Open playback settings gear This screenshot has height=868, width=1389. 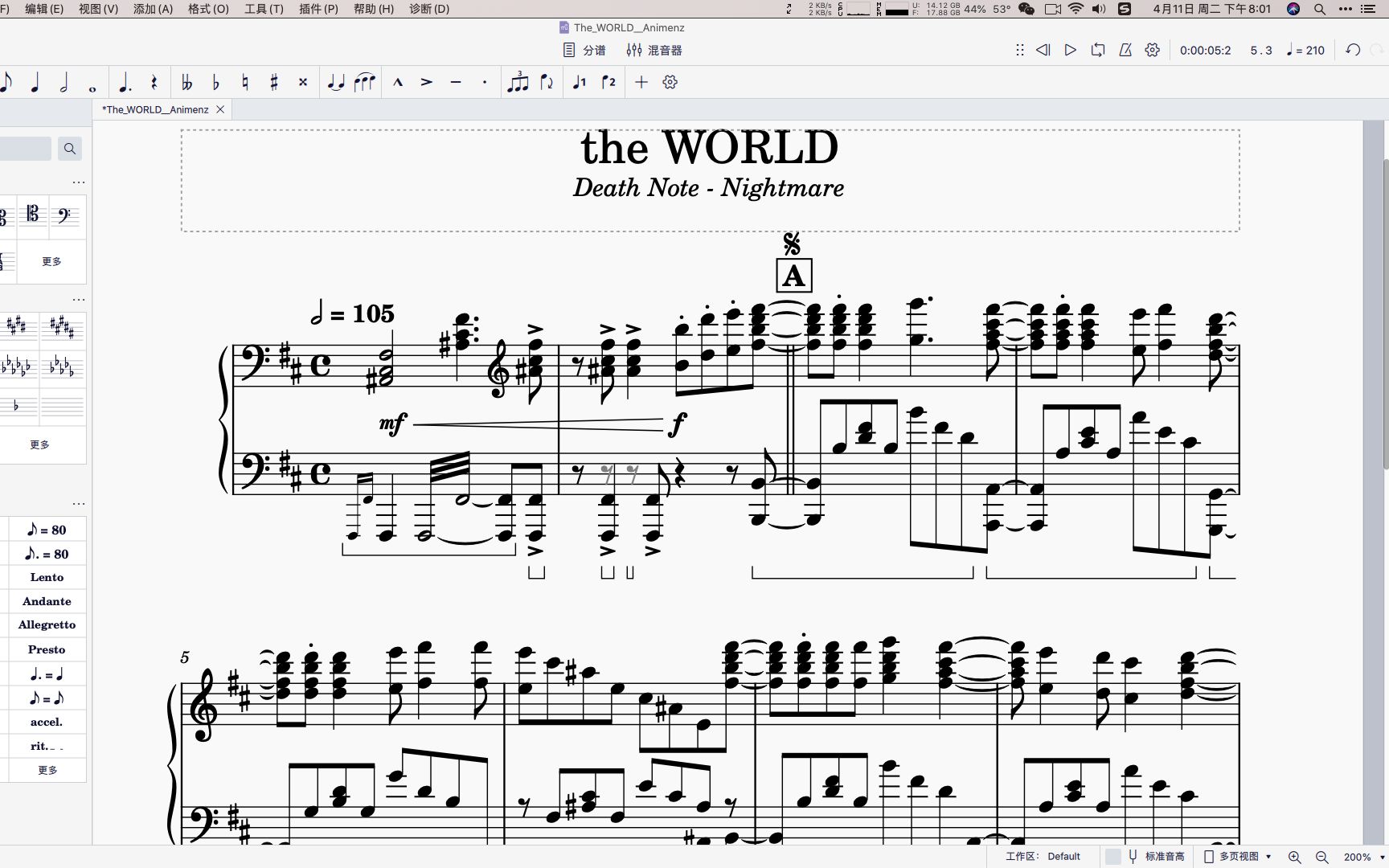(1153, 50)
